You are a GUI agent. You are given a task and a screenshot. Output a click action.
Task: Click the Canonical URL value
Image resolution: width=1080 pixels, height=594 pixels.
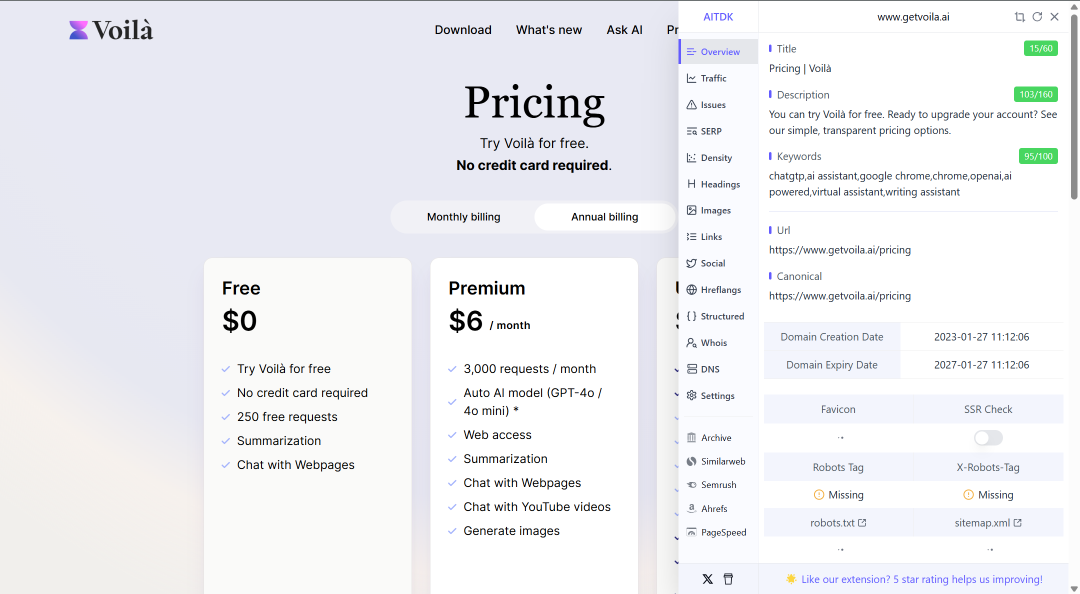[x=840, y=296]
